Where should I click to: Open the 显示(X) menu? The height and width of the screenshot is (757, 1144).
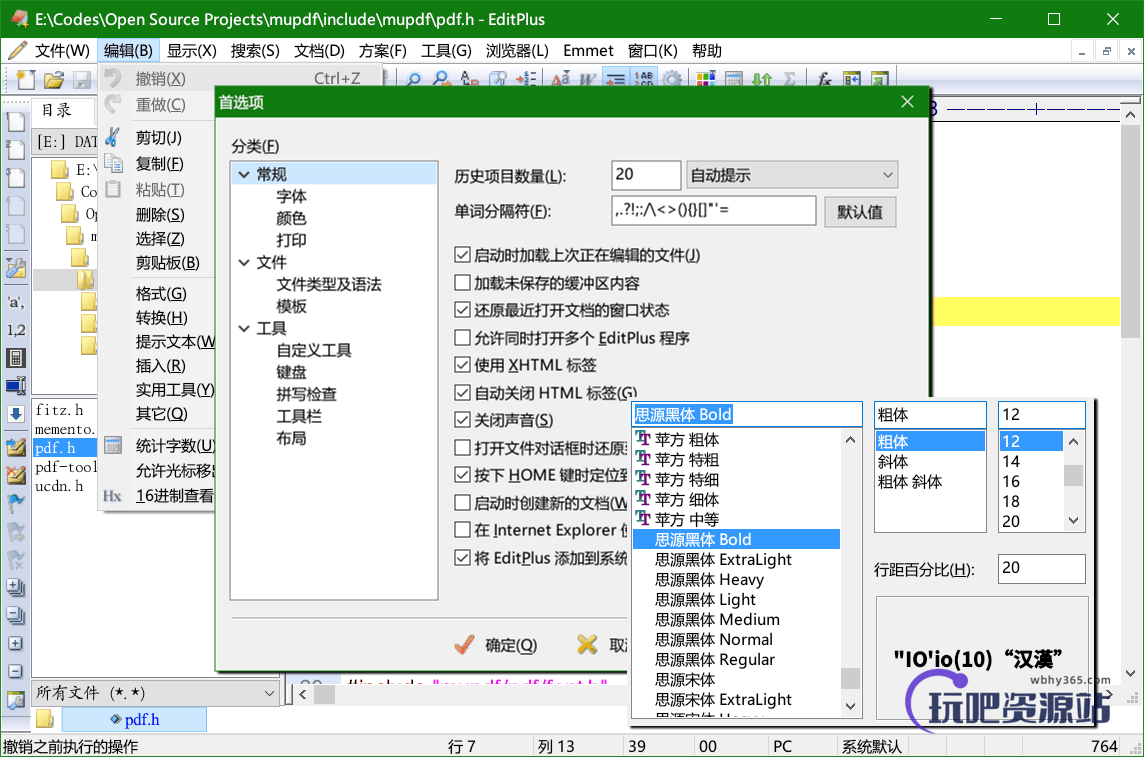pyautogui.click(x=192, y=50)
